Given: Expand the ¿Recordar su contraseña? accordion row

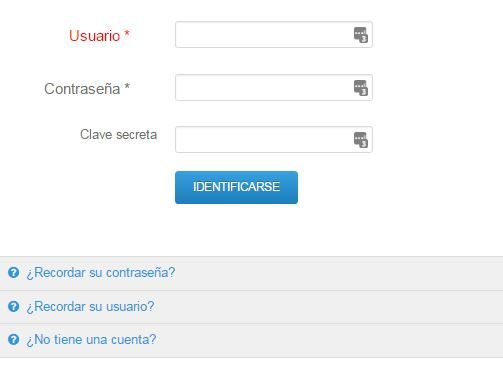Looking at the screenshot, I should pos(251,273).
